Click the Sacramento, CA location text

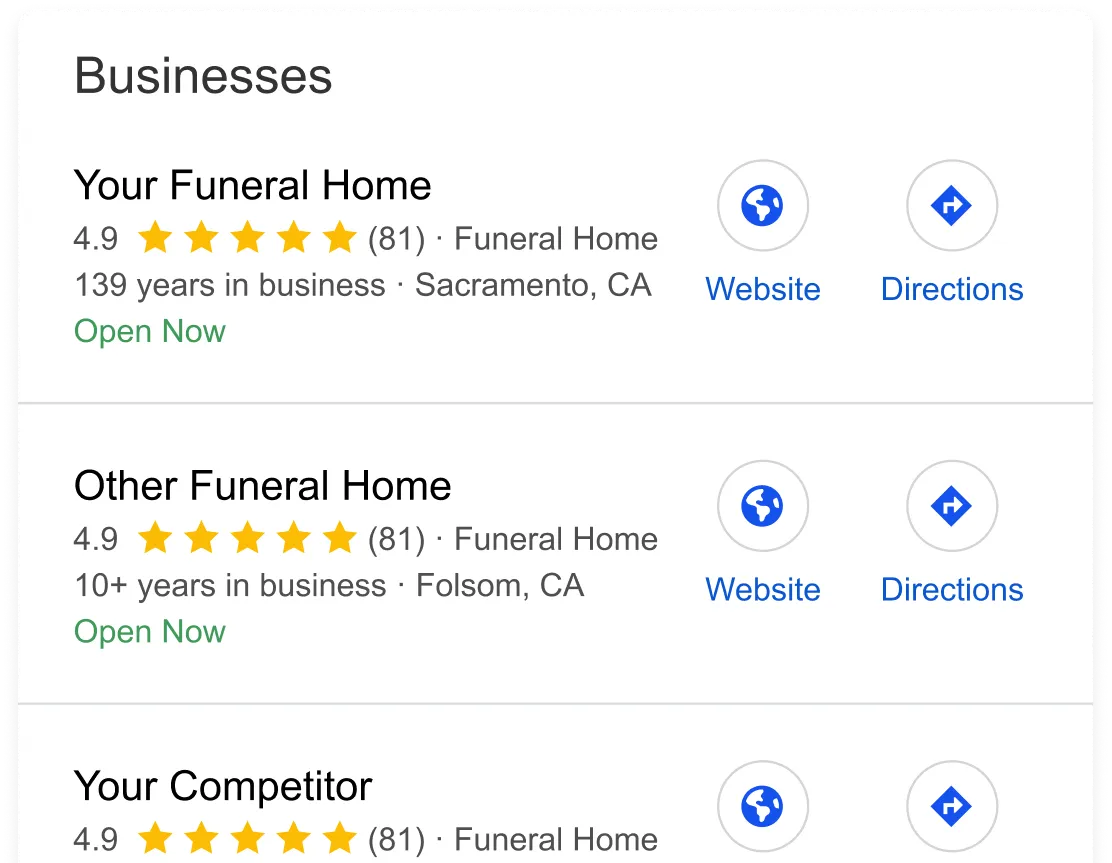(x=533, y=285)
